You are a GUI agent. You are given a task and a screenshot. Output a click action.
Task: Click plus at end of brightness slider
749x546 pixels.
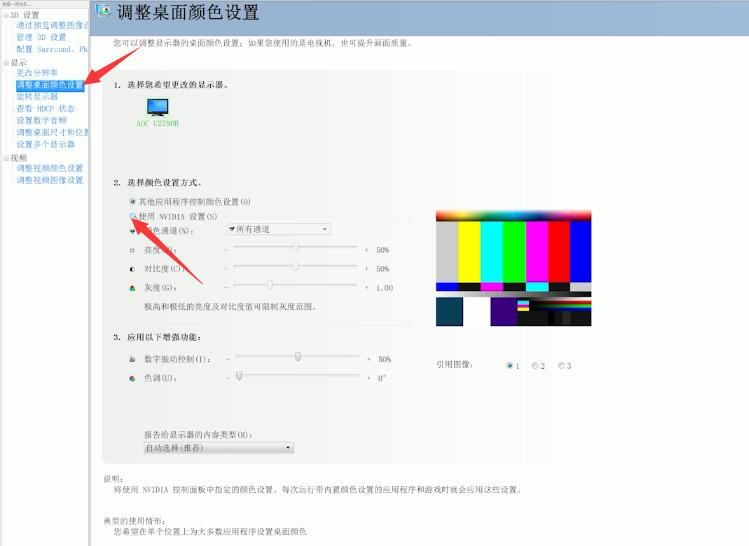point(366,250)
